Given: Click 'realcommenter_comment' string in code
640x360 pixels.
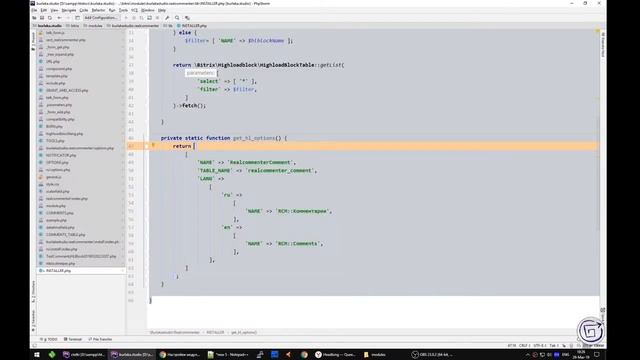Looking at the screenshot, I should [280, 171].
